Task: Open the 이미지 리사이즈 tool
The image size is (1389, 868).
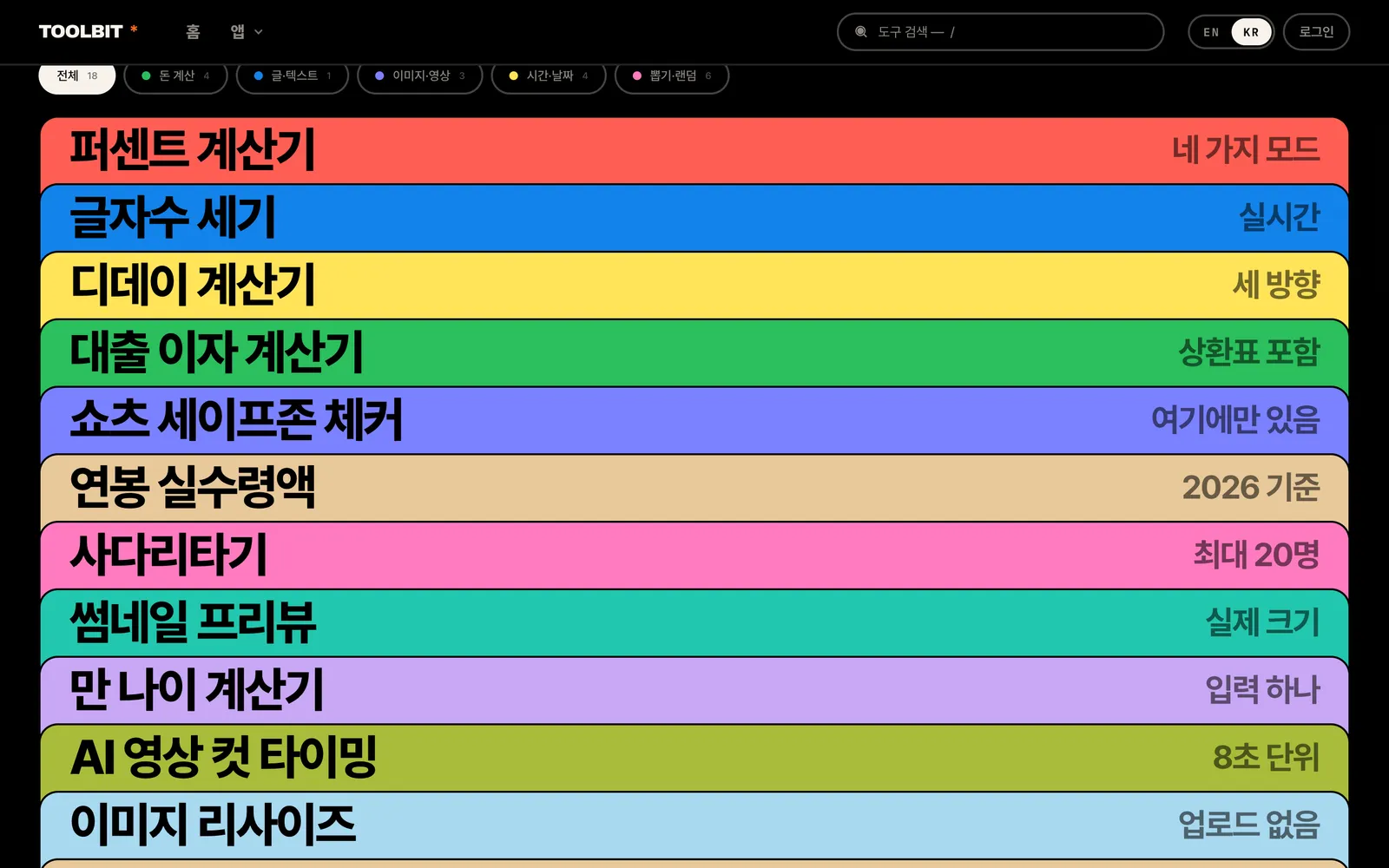Action: [694, 825]
